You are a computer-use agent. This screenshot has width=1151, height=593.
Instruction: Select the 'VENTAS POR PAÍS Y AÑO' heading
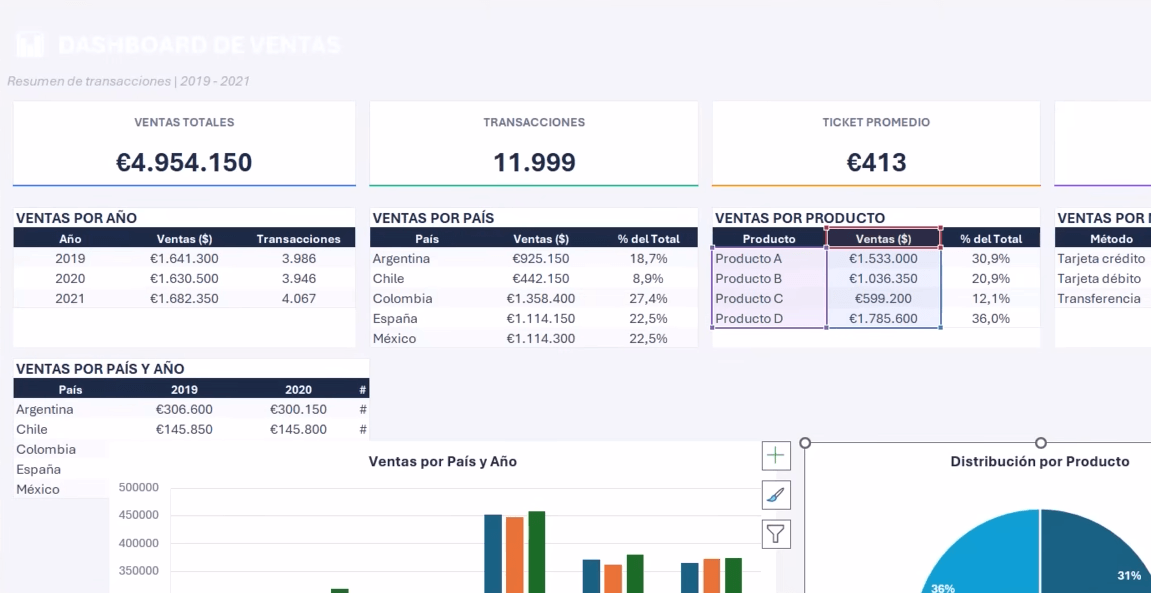tap(100, 369)
